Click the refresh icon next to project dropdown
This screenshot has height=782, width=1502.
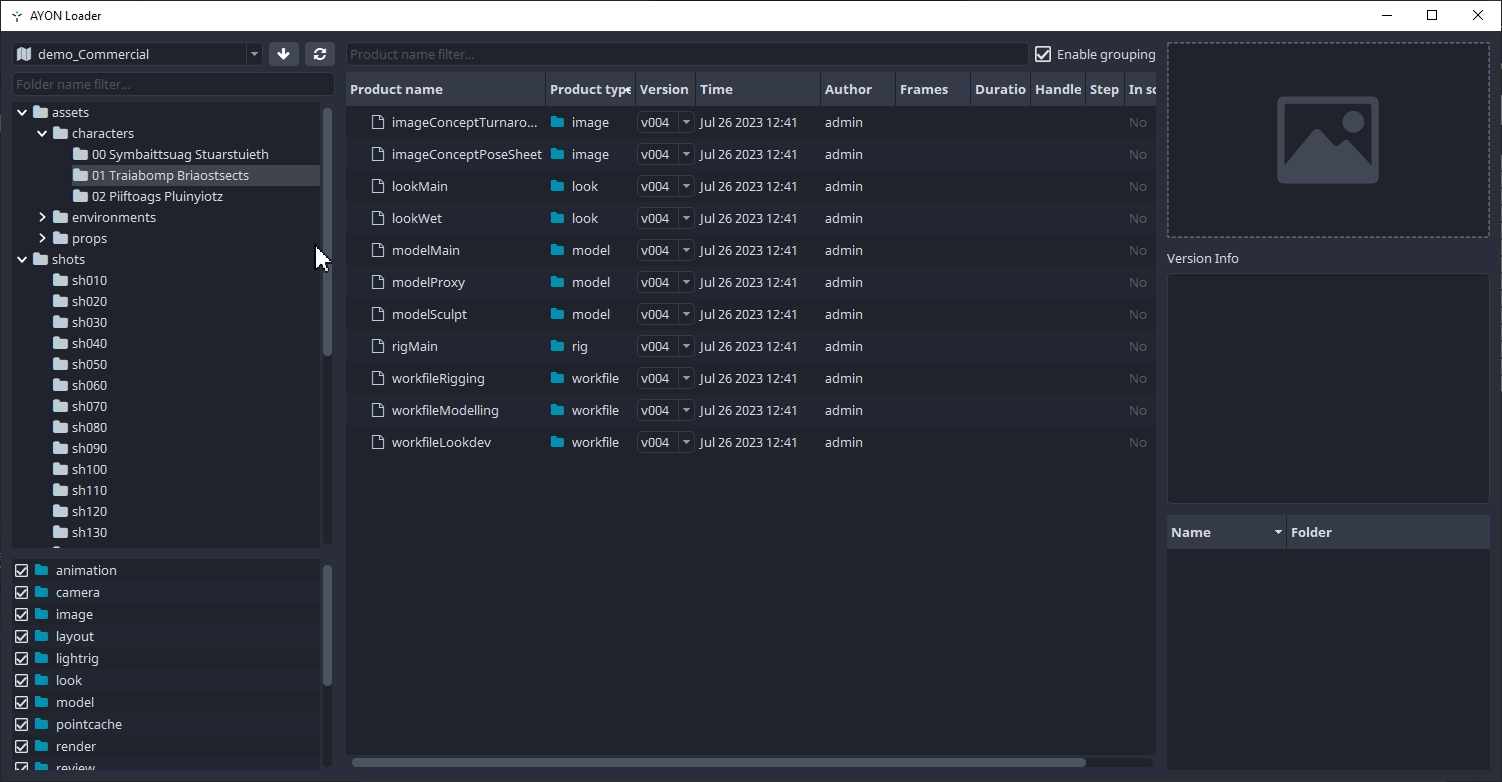319,54
